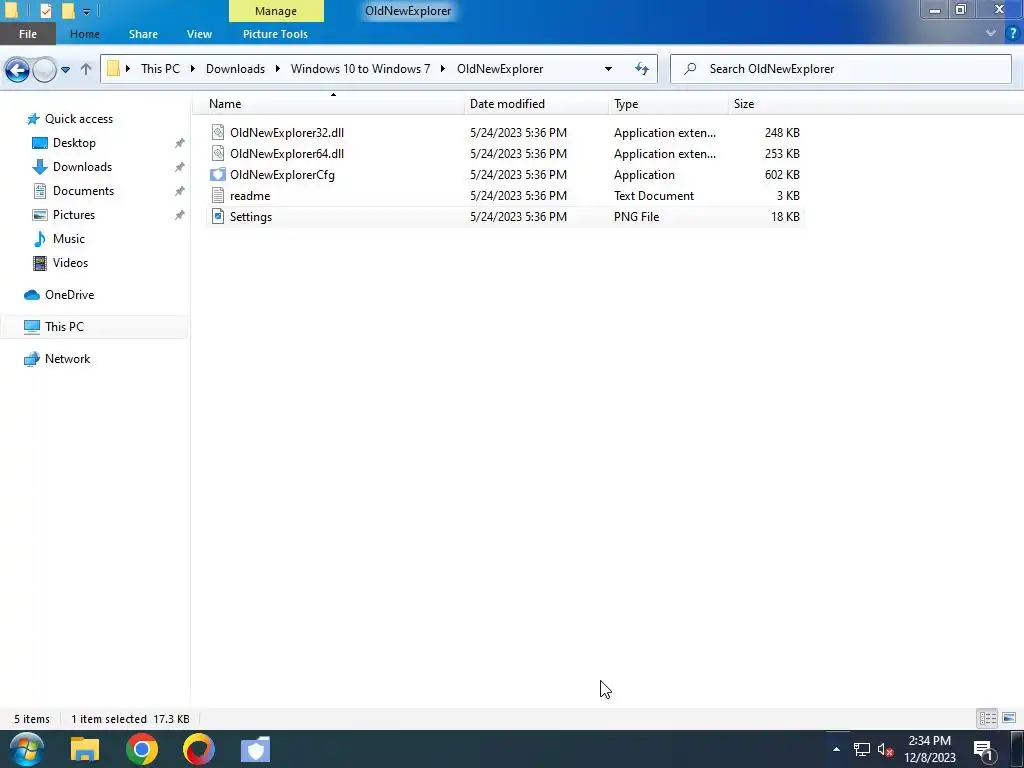Open File Explorer from taskbar
This screenshot has height=768, width=1024.
(85, 749)
